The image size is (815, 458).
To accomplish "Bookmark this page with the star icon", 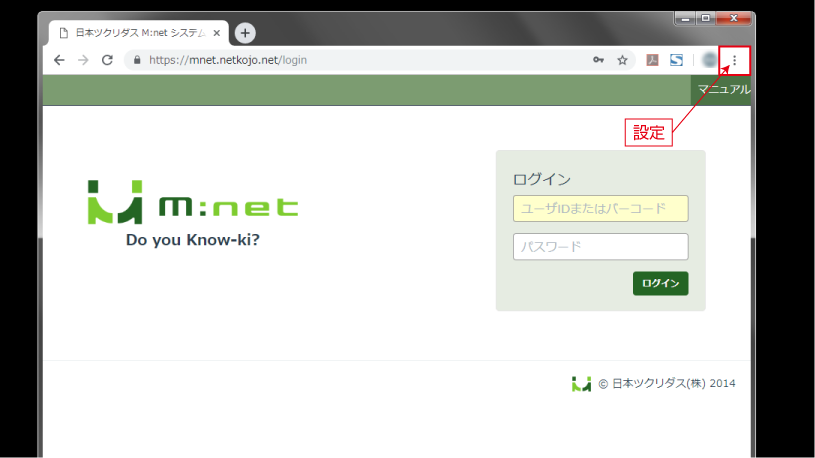I will [x=622, y=60].
